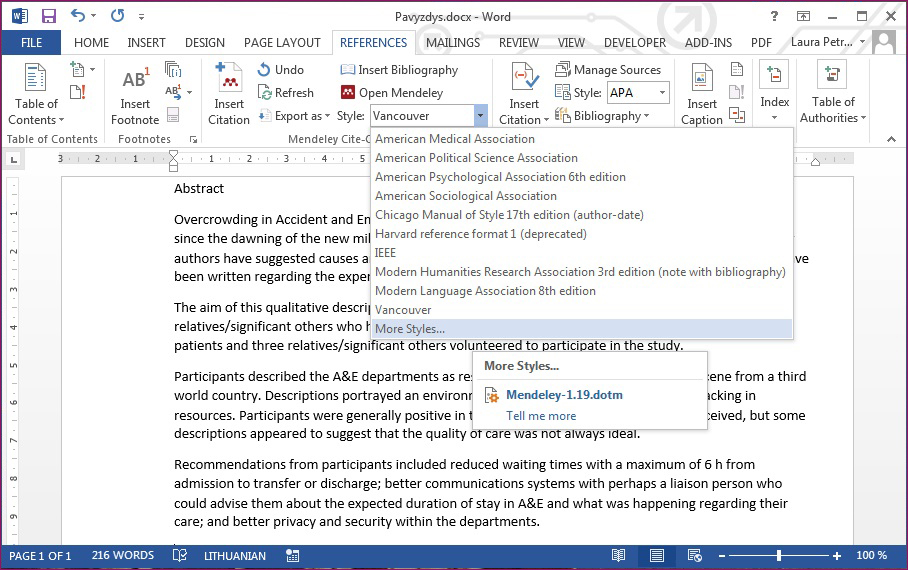The image size is (908, 570).
Task: Choose Insert Bibliography button
Action: (x=398, y=70)
